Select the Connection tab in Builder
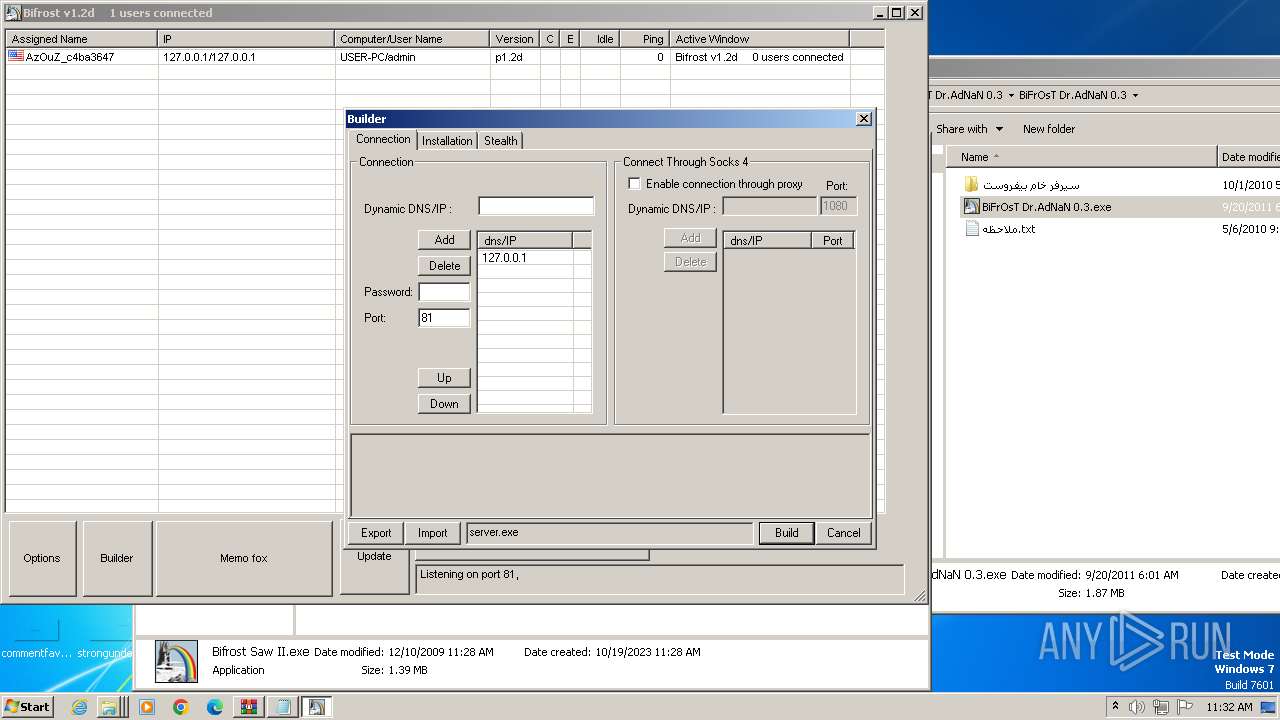The image size is (1280, 720). [x=383, y=139]
